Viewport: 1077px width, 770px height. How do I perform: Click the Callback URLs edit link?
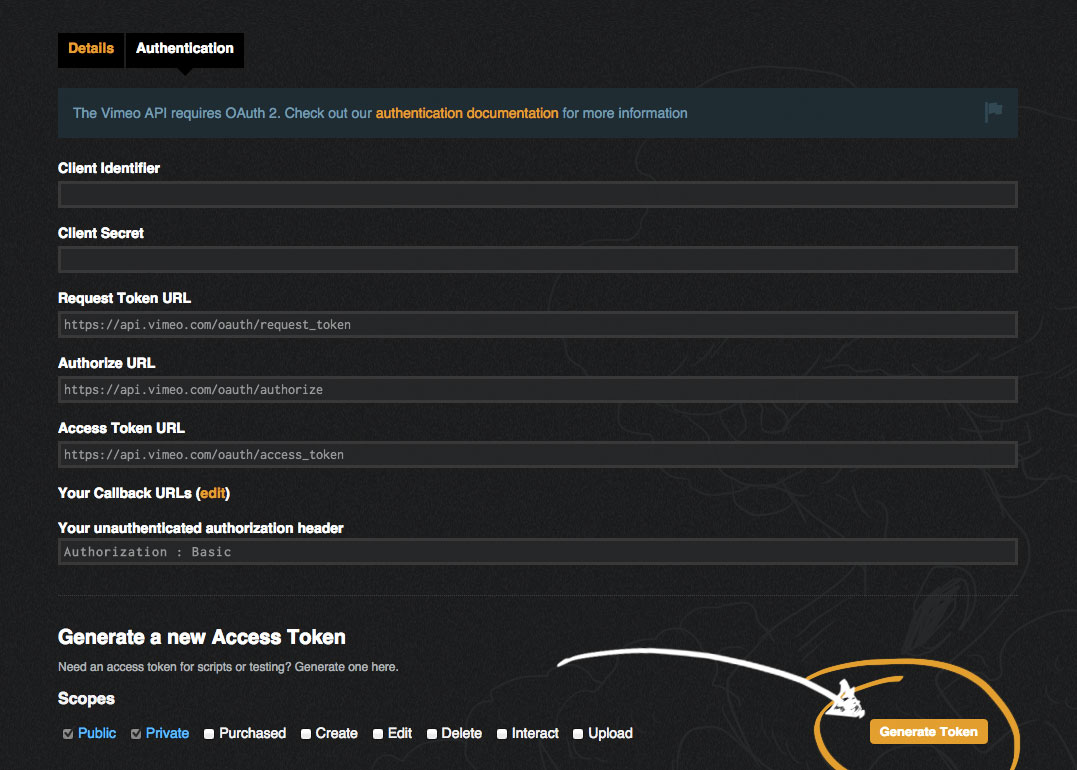pyautogui.click(x=214, y=493)
